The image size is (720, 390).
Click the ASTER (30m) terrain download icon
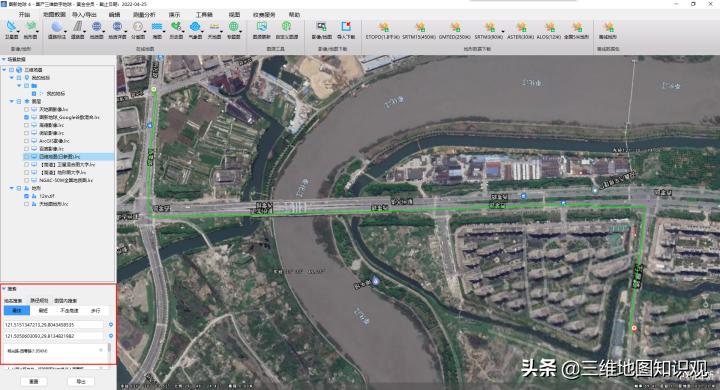tap(521, 27)
